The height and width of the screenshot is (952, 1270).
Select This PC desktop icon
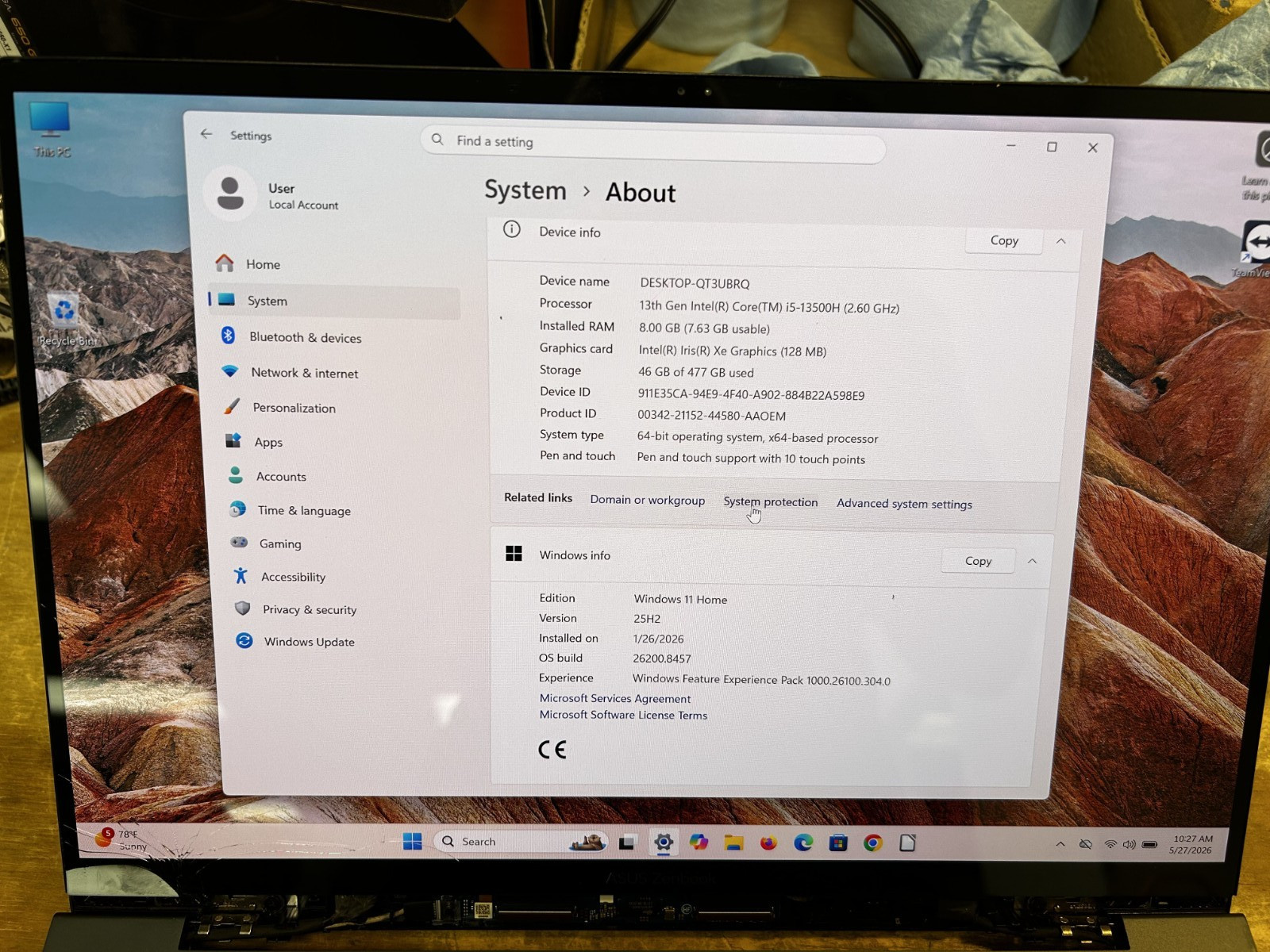tap(51, 129)
